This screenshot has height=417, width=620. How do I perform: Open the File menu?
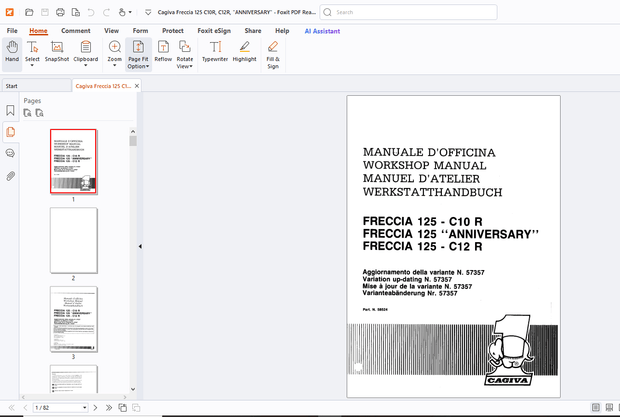[x=12, y=31]
